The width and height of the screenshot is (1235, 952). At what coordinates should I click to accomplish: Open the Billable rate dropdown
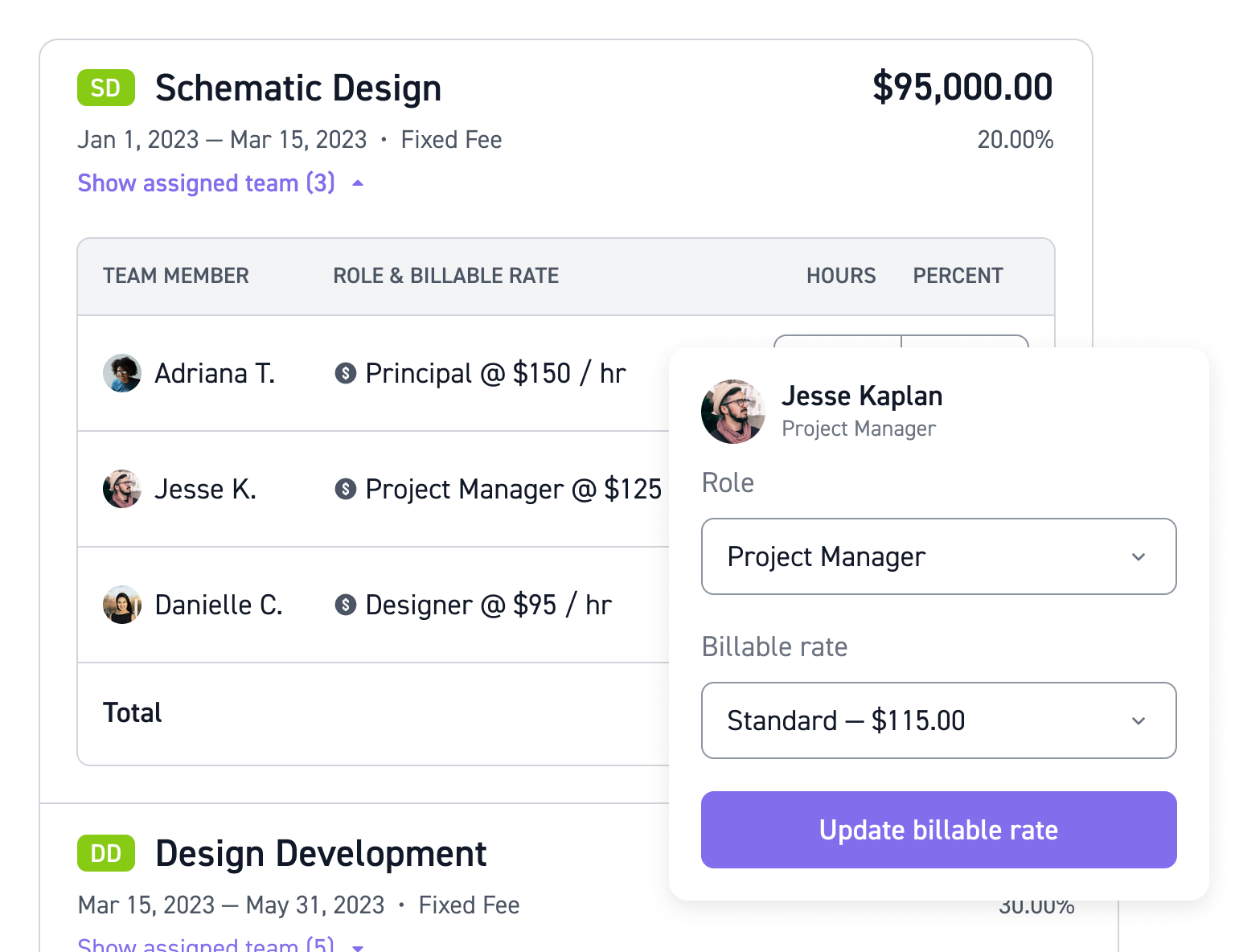938,720
